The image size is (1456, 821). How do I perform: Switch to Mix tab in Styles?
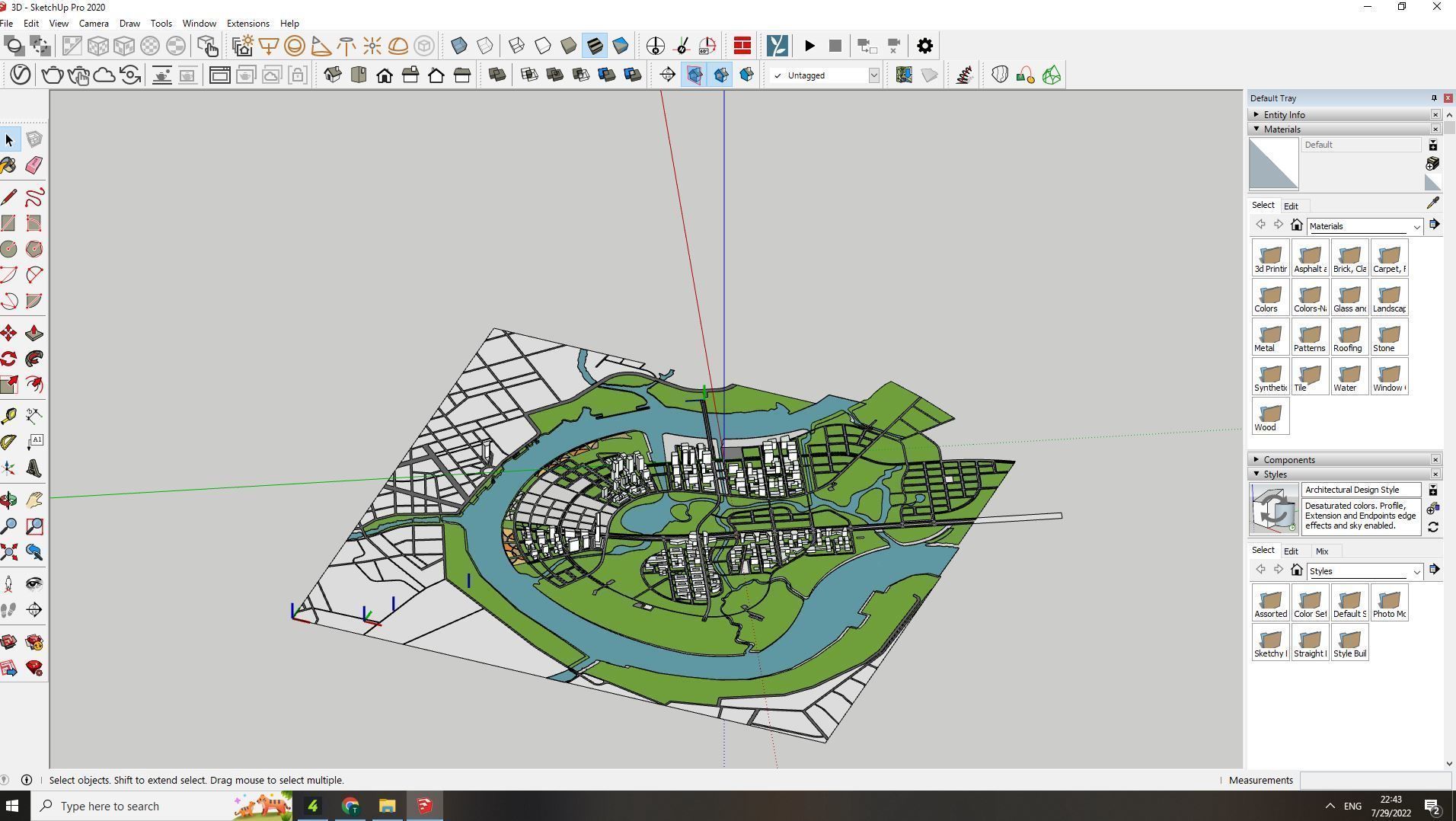click(x=1321, y=551)
